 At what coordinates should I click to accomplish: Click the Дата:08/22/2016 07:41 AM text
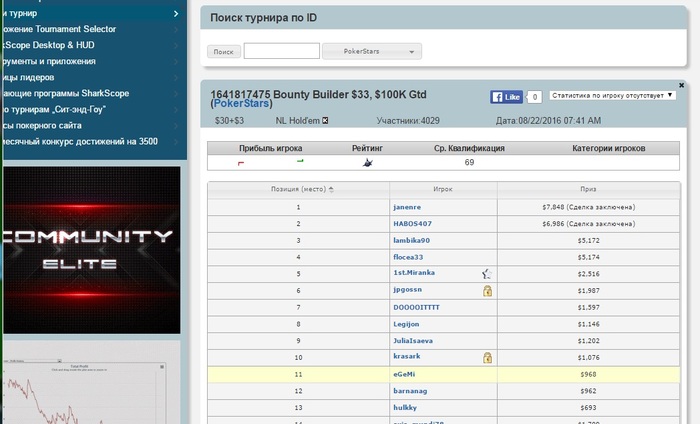[x=548, y=121]
